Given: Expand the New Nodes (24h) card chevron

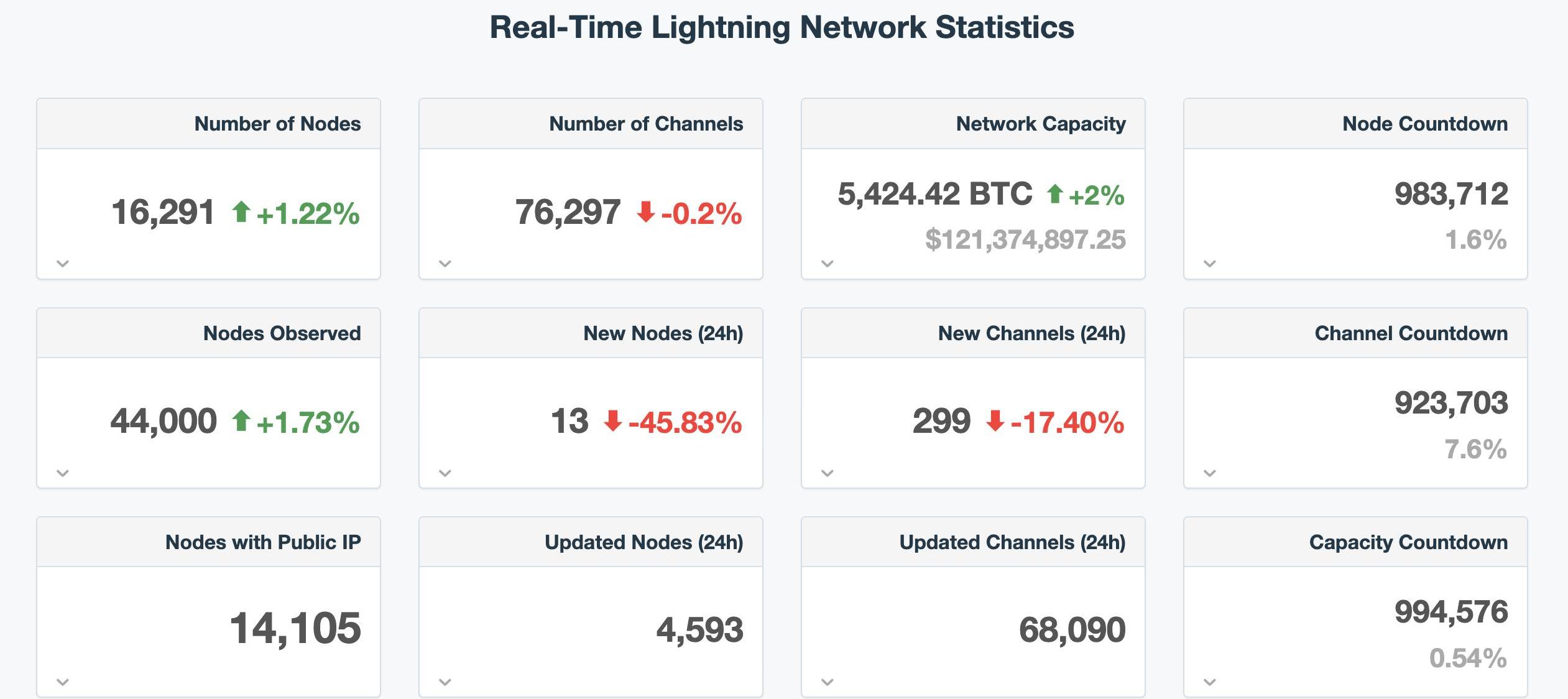Looking at the screenshot, I should [445, 473].
